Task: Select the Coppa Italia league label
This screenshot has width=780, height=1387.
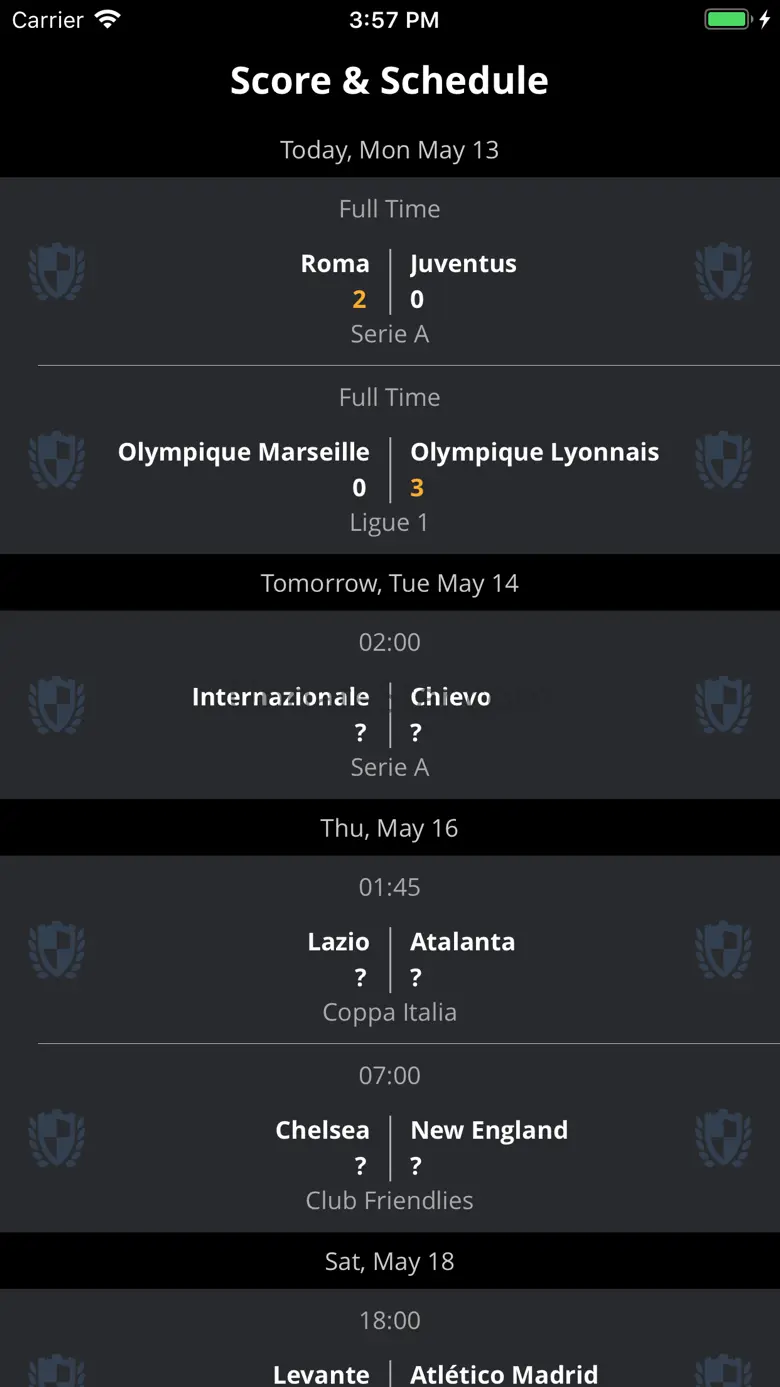Action: pyautogui.click(x=390, y=1012)
